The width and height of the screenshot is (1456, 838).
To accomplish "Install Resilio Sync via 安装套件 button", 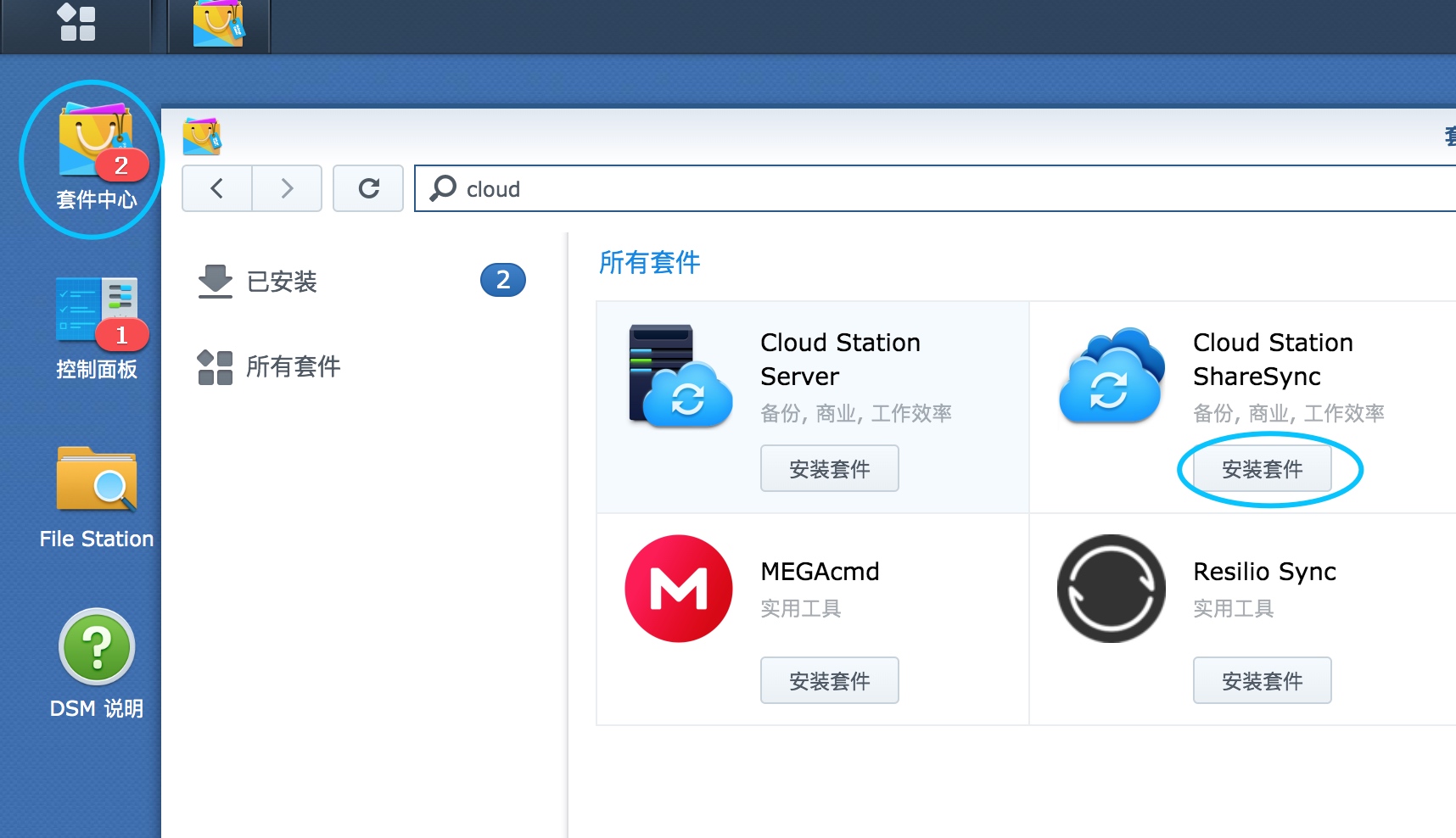I will pyautogui.click(x=1263, y=680).
